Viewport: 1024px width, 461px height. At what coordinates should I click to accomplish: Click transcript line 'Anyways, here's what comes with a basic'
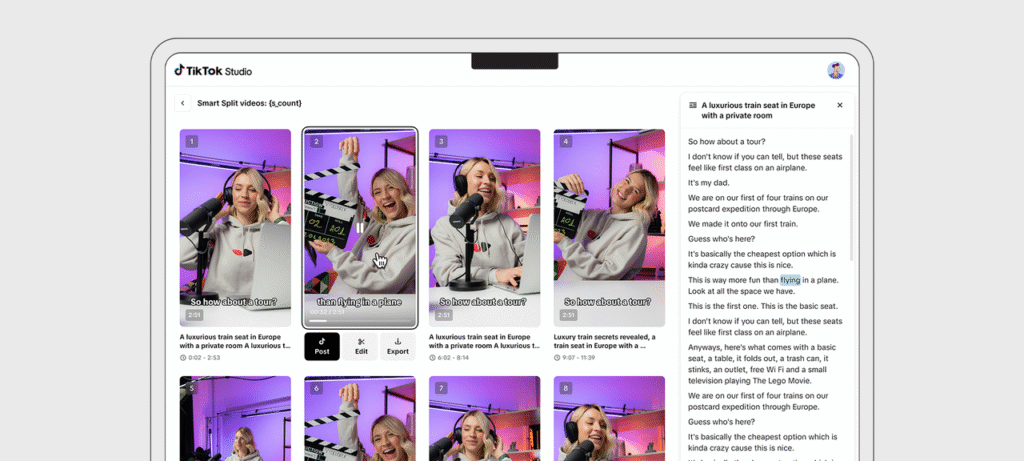tap(761, 347)
